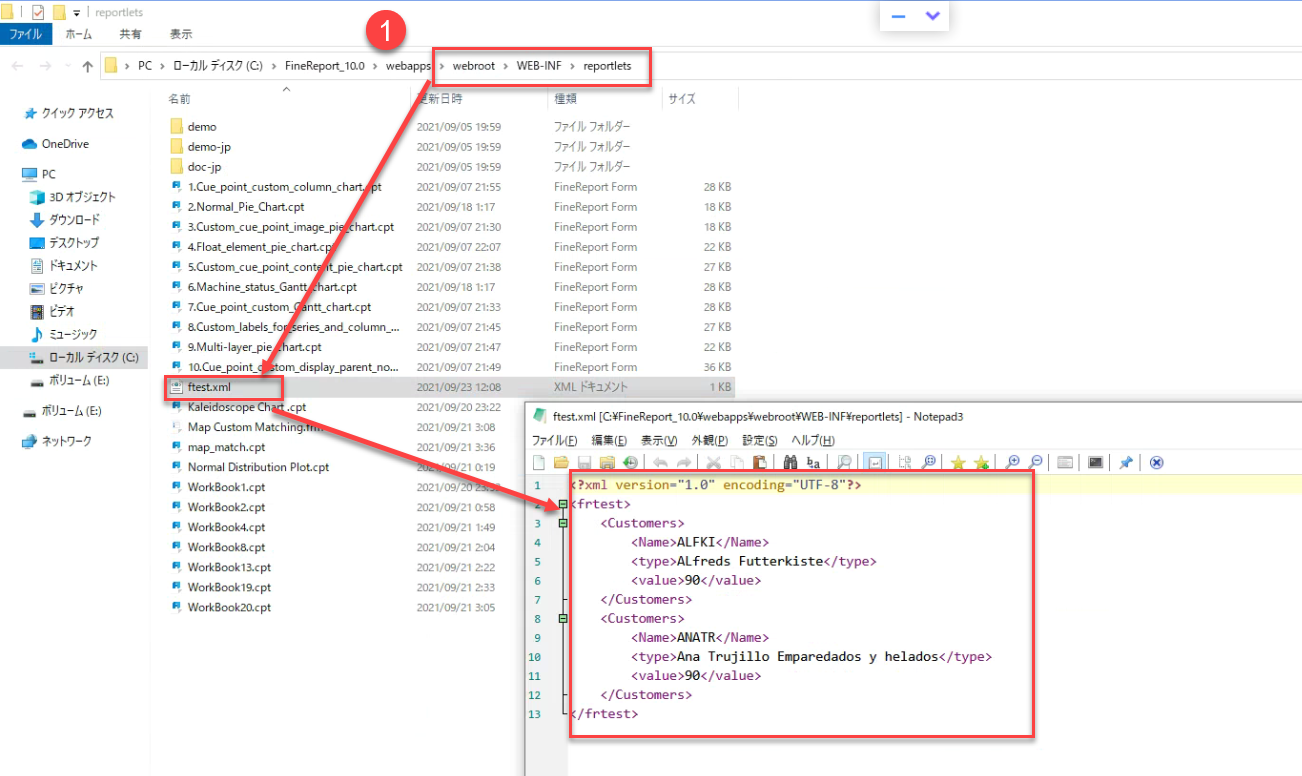The height and width of the screenshot is (776, 1302).
Task: Save the document with the Save icon
Action: click(584, 462)
